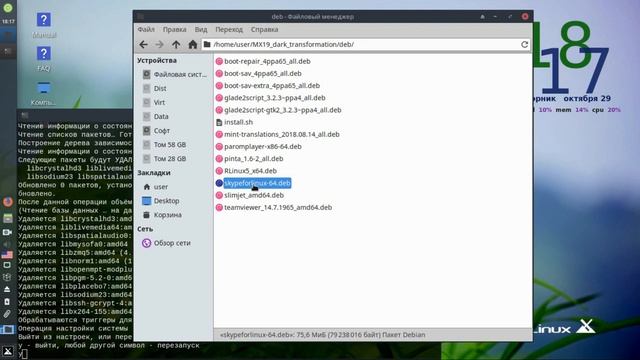Open the Переход menu
Image resolution: width=640 pixels, height=360 pixels.
229,29
